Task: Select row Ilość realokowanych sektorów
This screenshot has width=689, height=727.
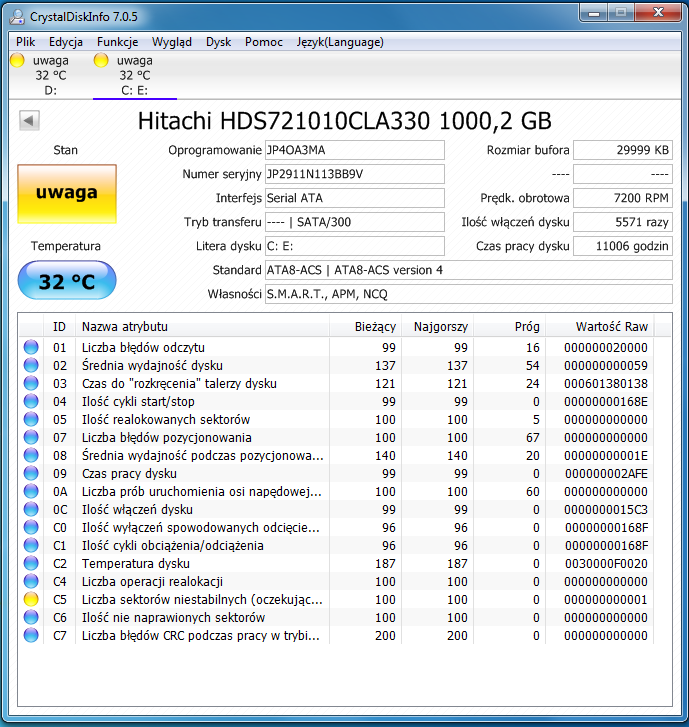Action: click(336, 419)
